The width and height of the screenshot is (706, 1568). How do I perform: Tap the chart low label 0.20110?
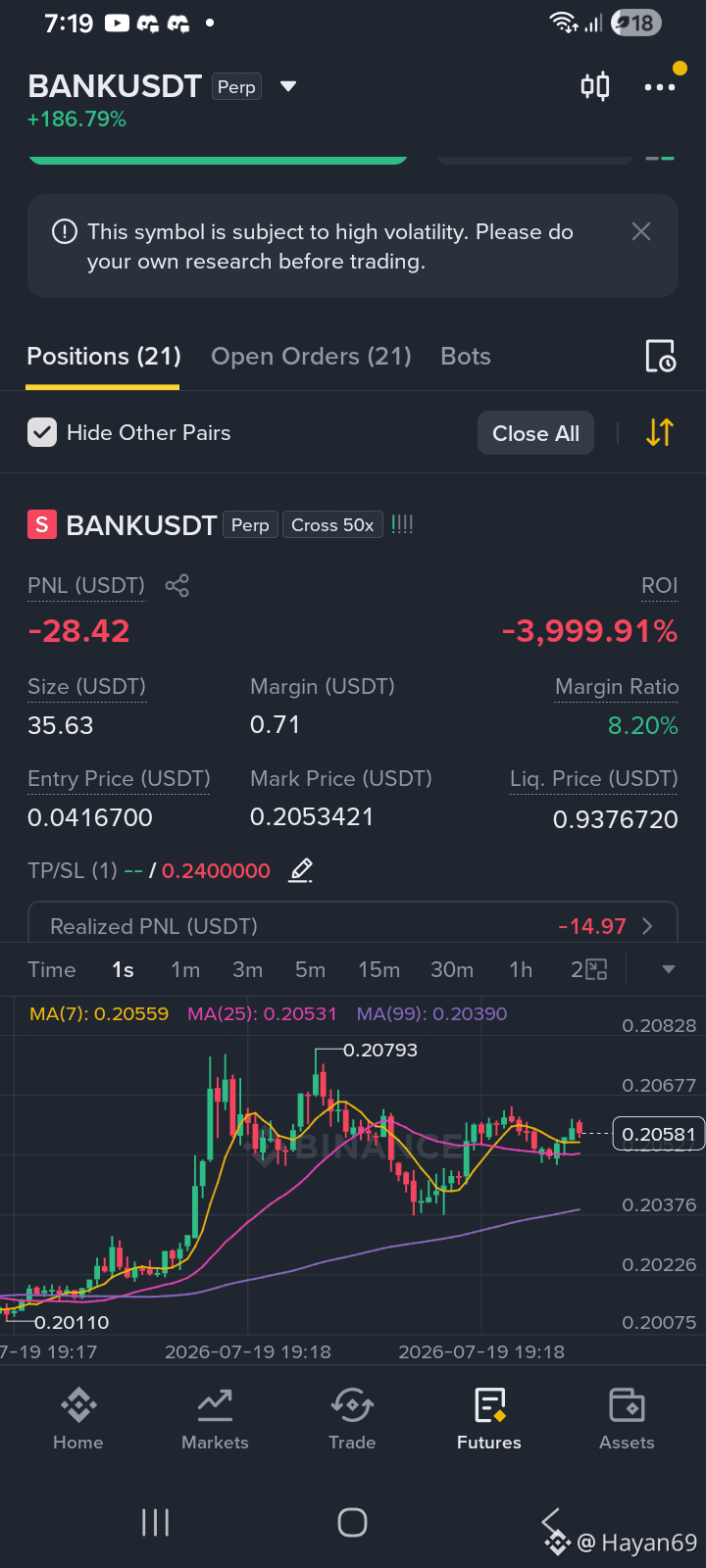point(72,1323)
